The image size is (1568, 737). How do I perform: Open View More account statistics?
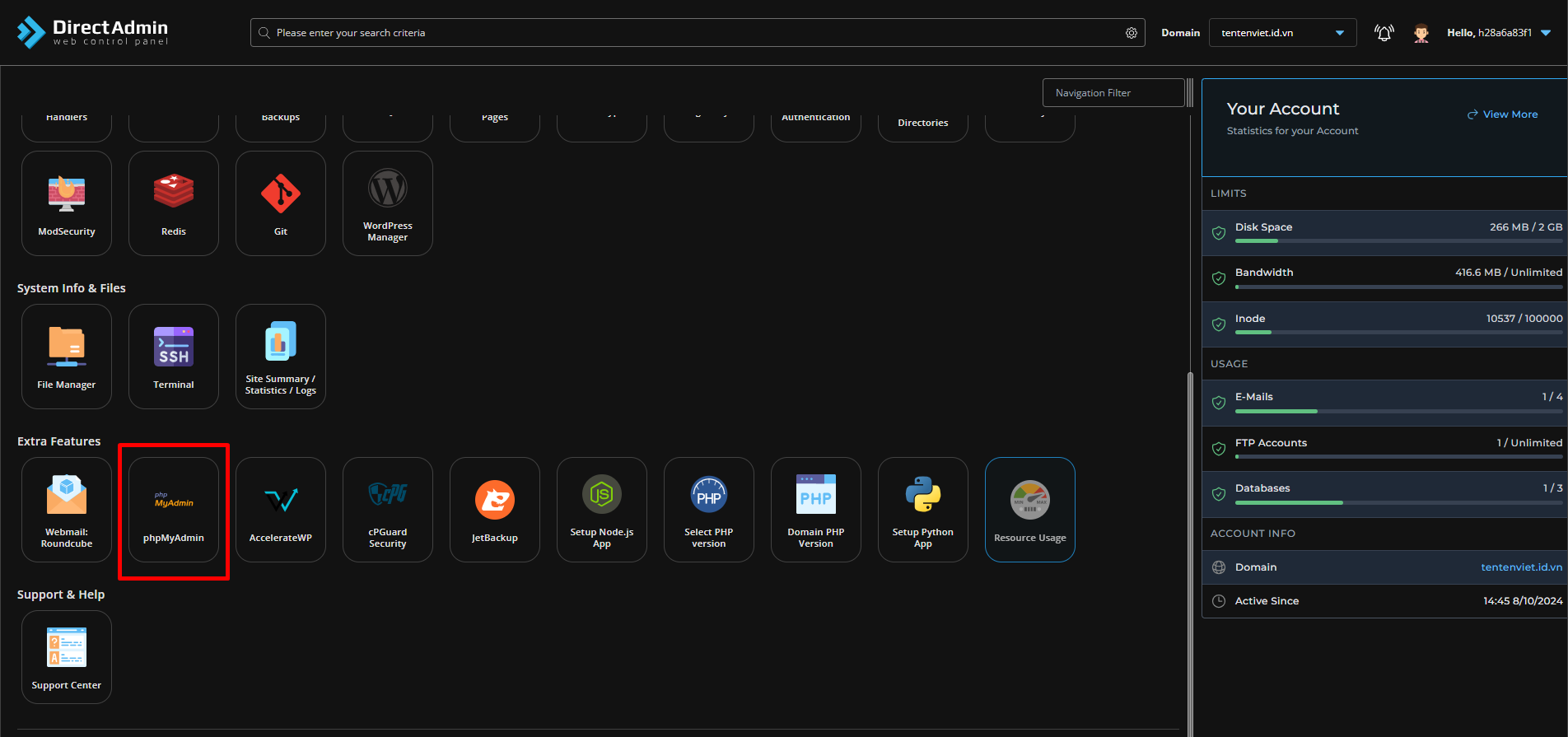(1502, 114)
